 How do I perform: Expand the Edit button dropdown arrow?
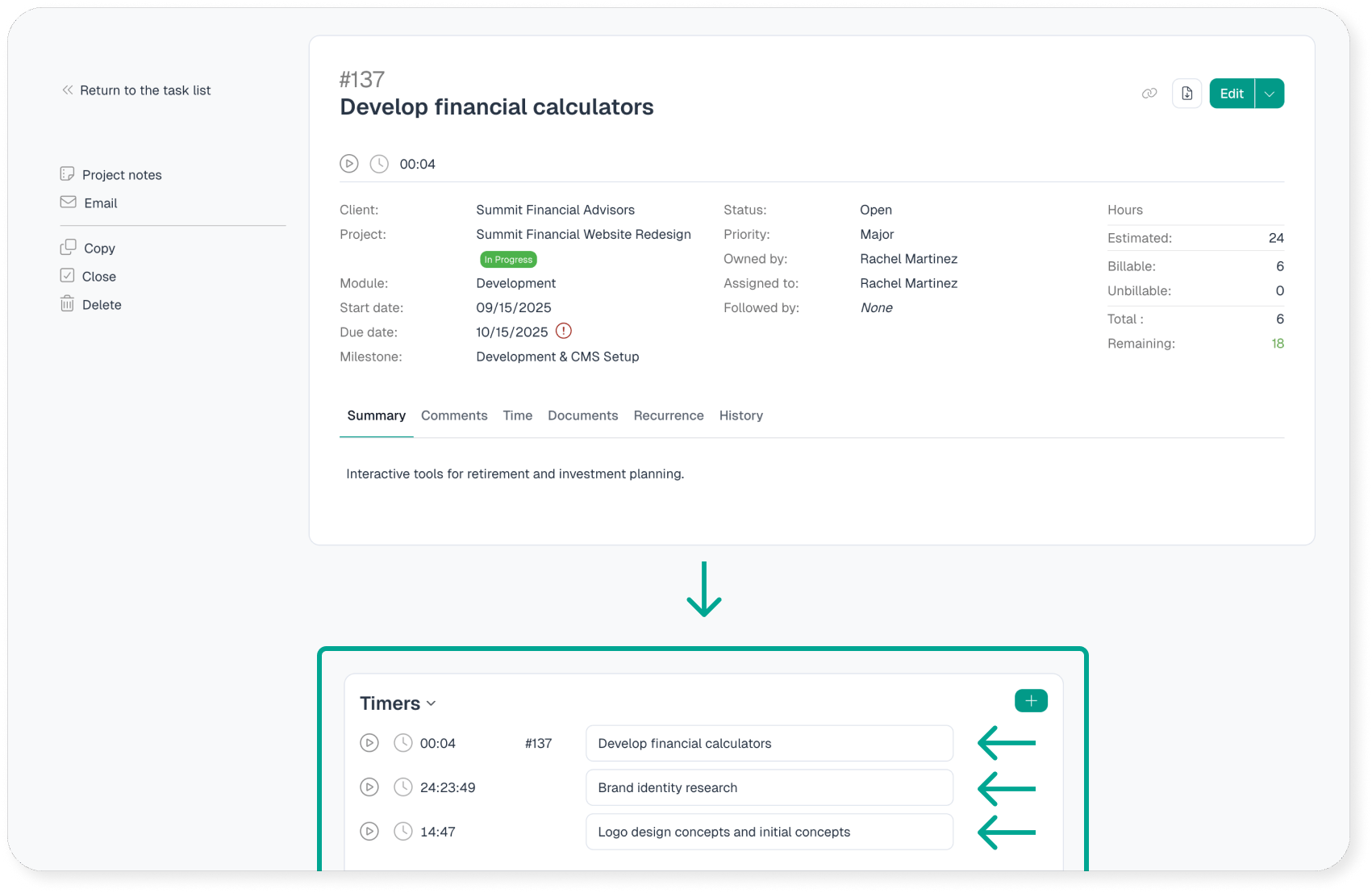[1270, 94]
